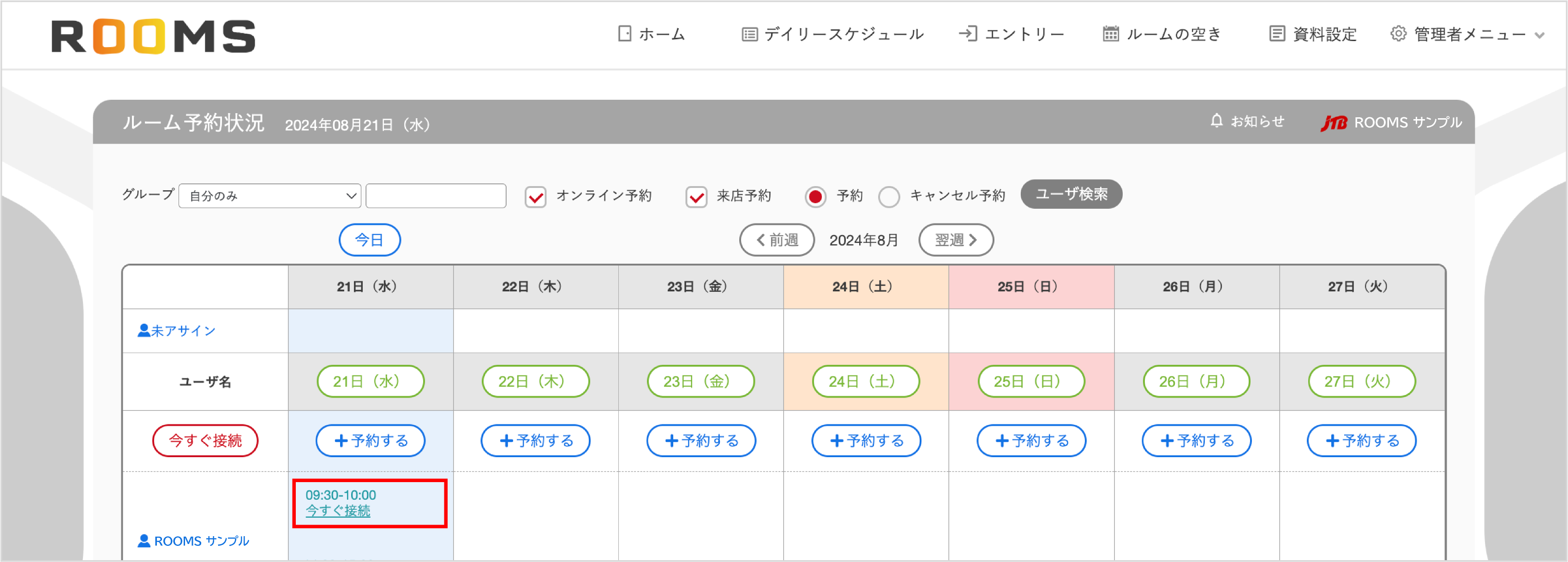Select the エントリー arrow icon
The image size is (1568, 562).
pos(969,34)
